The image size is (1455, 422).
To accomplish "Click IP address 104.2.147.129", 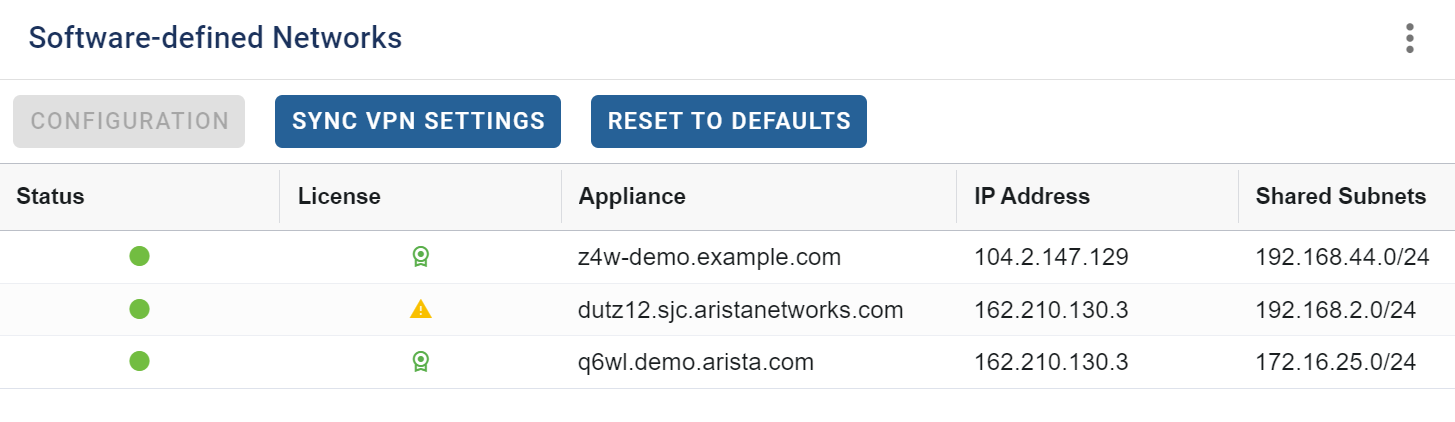I will [1051, 257].
